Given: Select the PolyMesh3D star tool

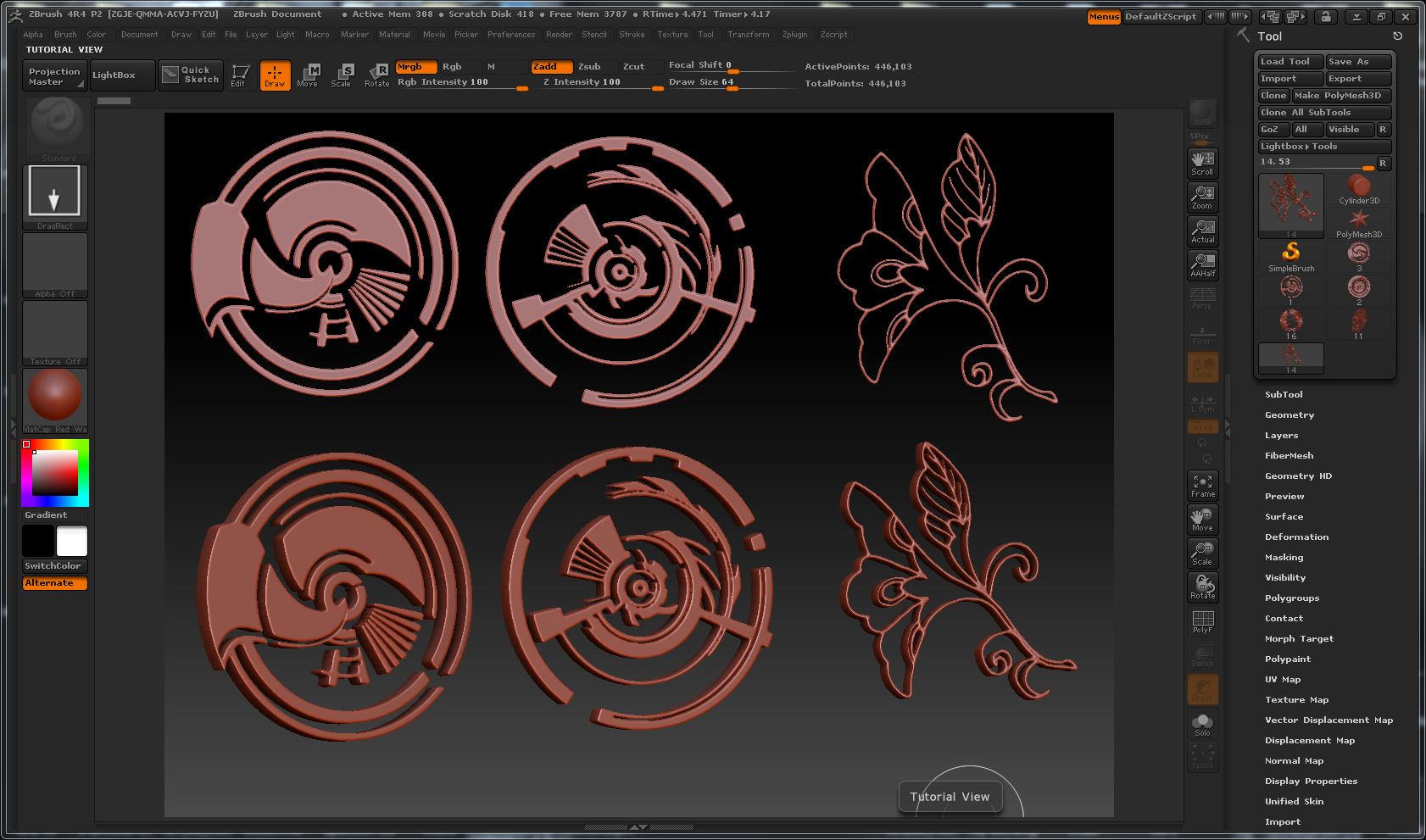Looking at the screenshot, I should 1359,224.
